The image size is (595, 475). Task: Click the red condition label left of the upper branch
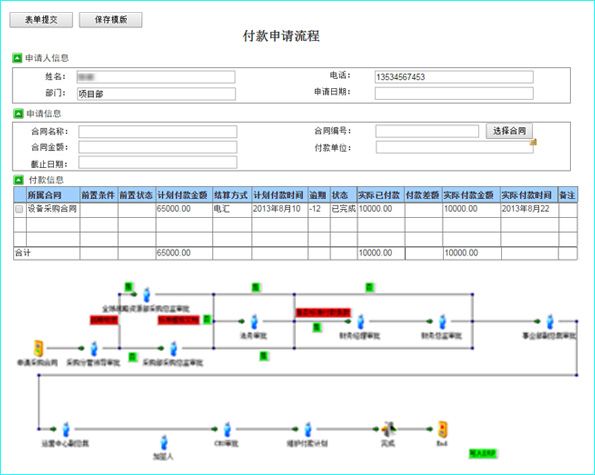104,320
